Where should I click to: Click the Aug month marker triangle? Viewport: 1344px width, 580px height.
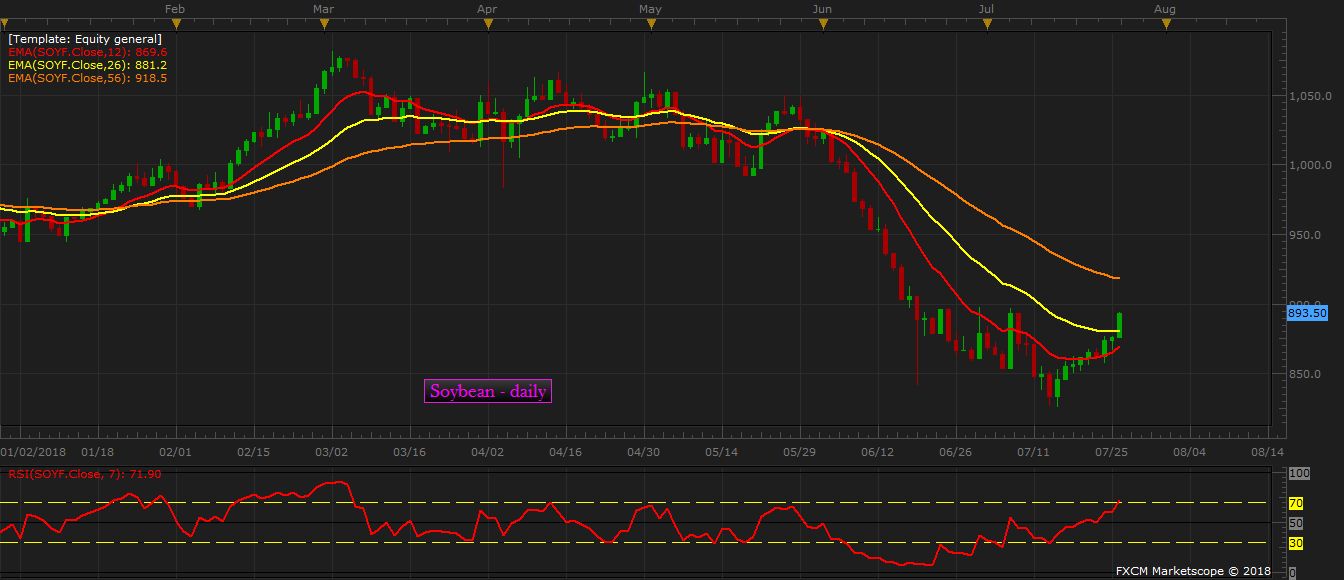[1164, 24]
